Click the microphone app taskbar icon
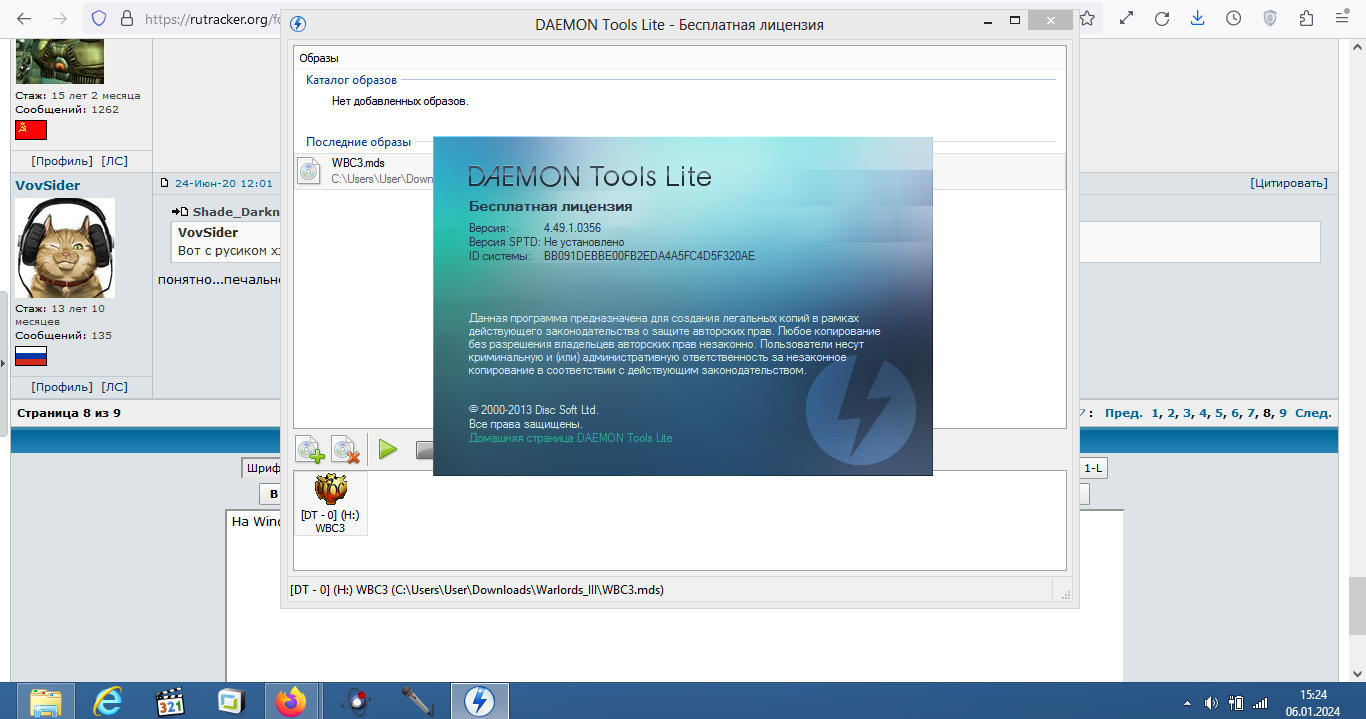1366x719 pixels. click(416, 702)
